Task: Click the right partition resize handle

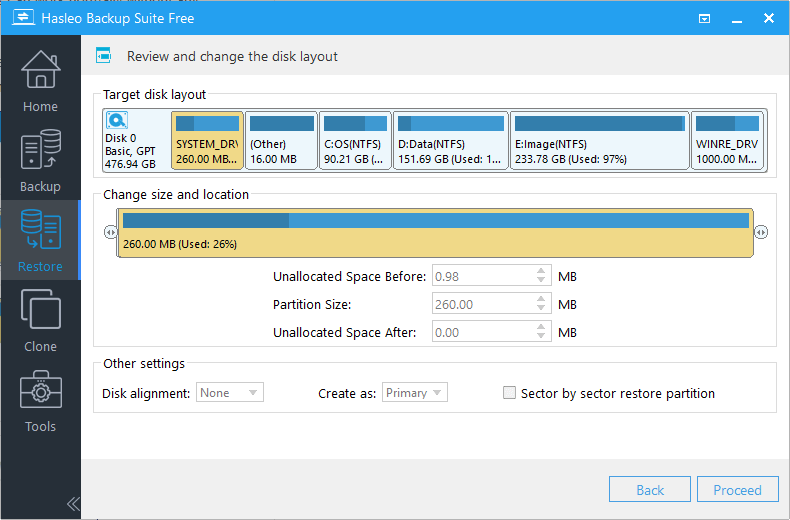Action: pos(762,232)
